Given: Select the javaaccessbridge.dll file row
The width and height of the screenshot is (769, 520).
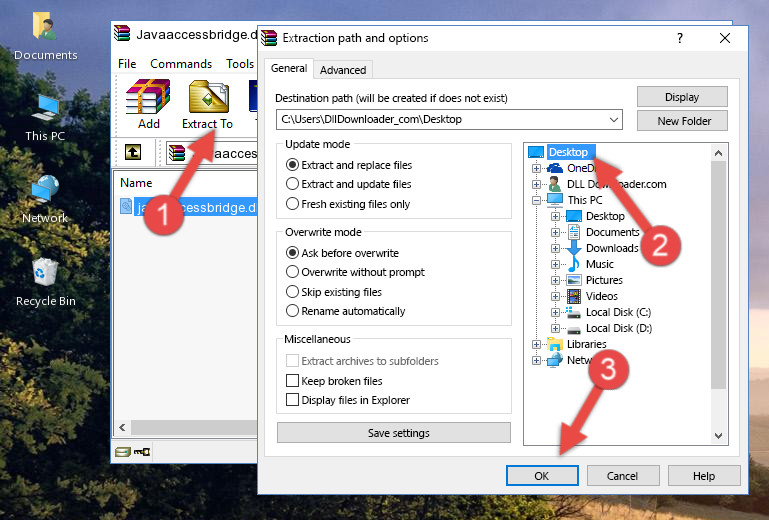Looking at the screenshot, I should click(188, 207).
